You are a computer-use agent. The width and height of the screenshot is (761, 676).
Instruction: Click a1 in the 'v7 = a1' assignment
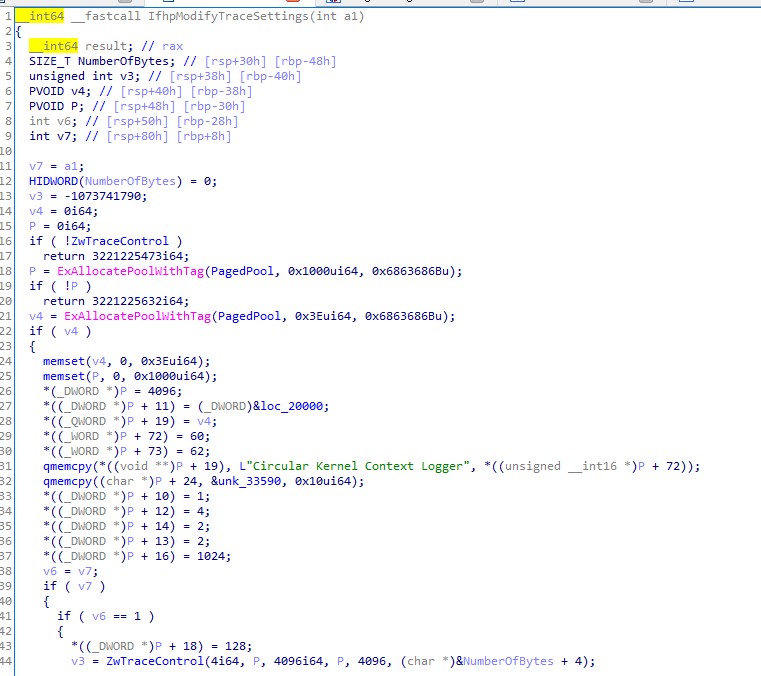coord(71,166)
